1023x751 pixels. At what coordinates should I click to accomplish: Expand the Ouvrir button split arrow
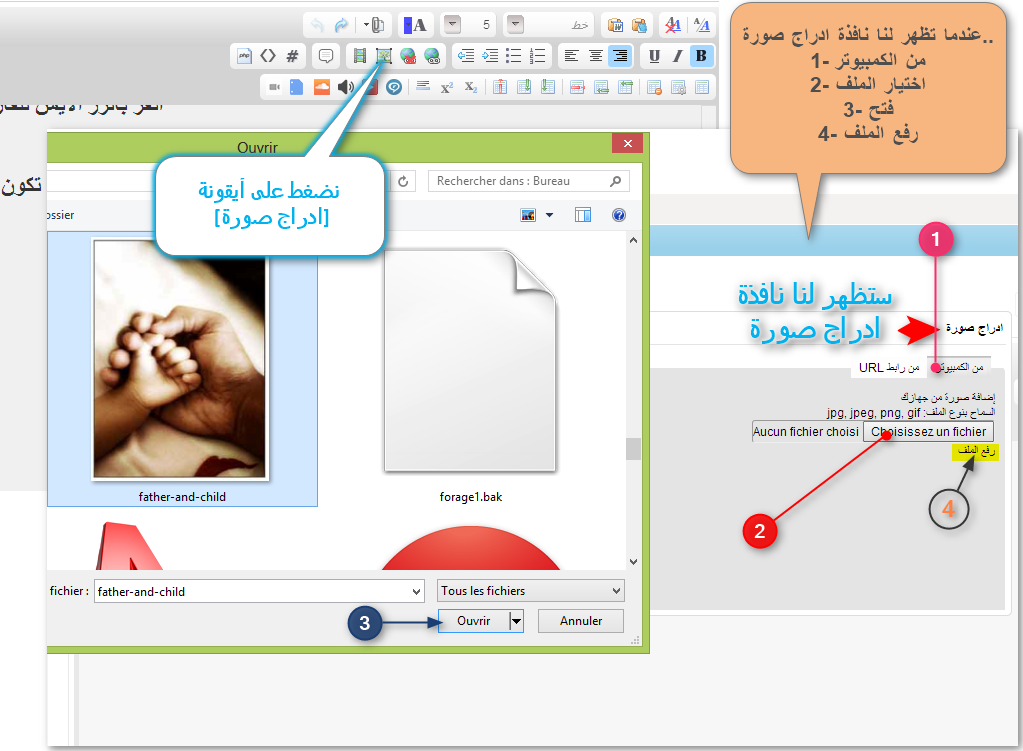[x=517, y=621]
